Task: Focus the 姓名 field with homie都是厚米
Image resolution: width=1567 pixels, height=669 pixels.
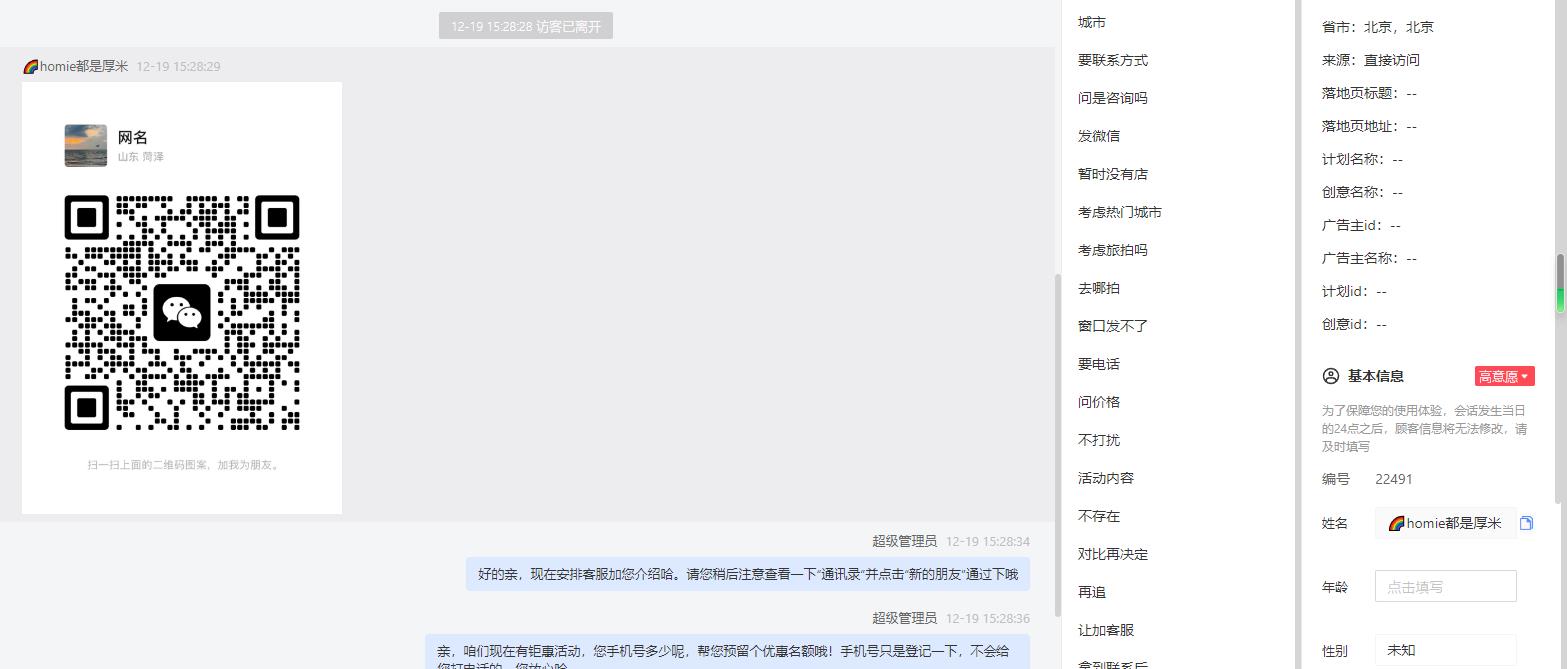Action: [x=1445, y=523]
